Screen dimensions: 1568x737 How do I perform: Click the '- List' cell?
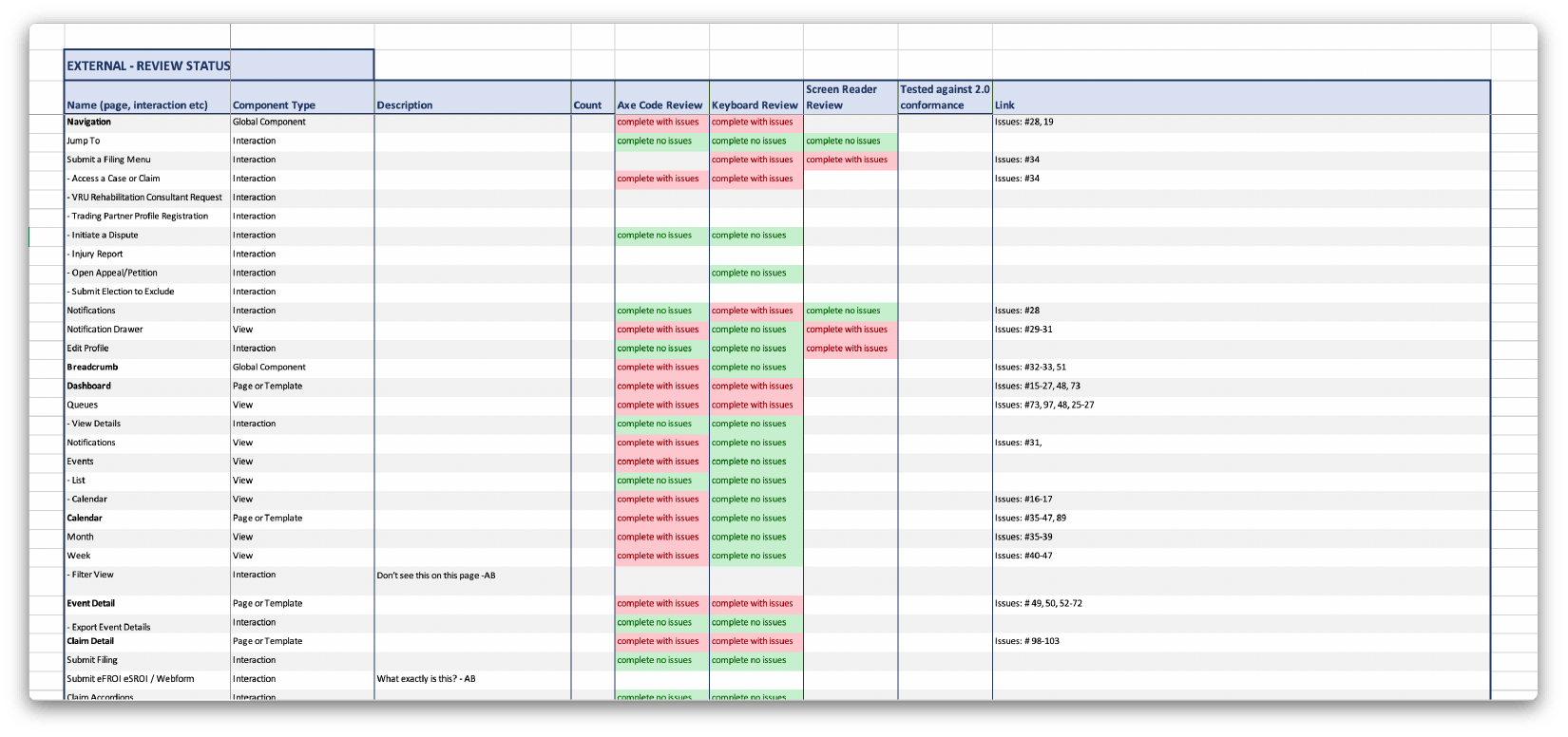click(x=147, y=481)
